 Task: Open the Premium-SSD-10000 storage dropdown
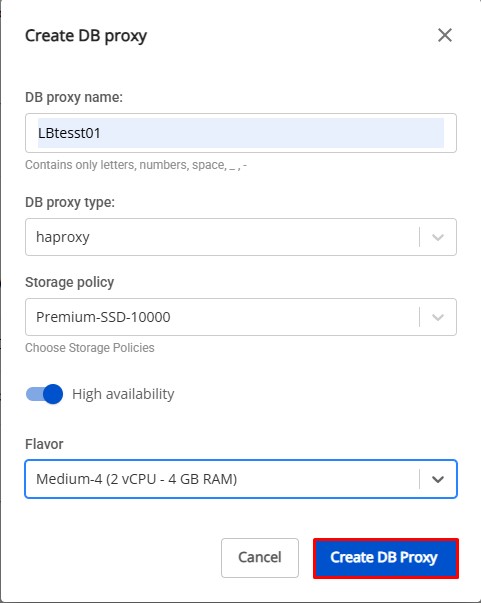(x=241, y=317)
